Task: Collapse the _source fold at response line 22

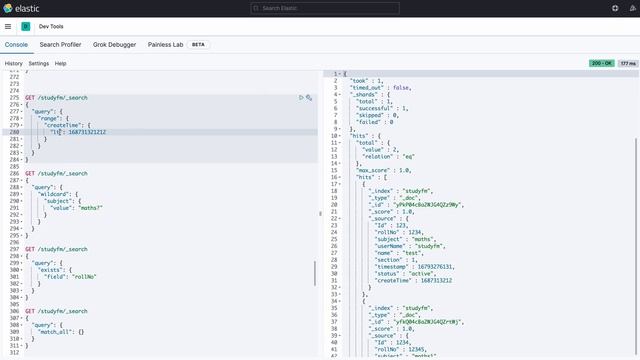Action: (x=340, y=218)
